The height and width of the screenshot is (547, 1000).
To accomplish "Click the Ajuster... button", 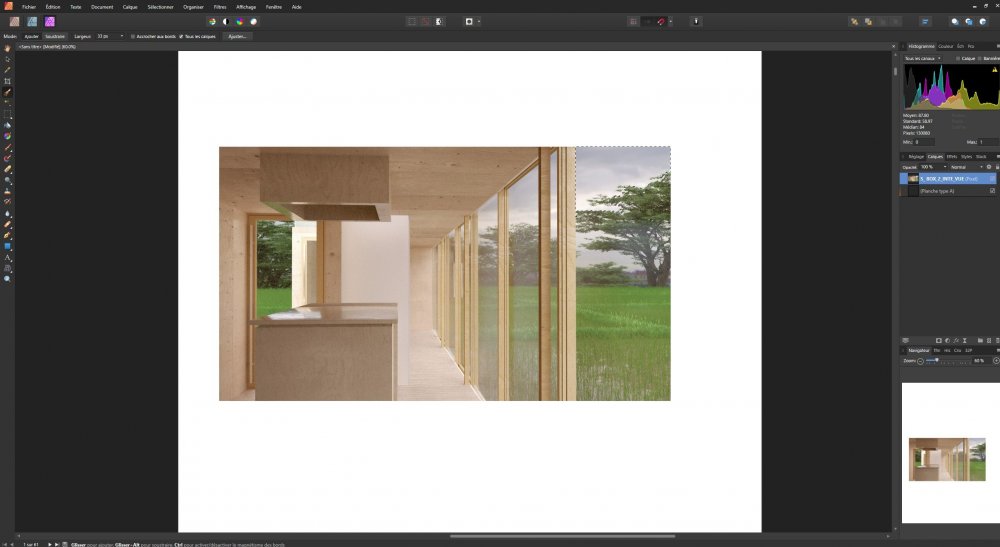I will click(237, 36).
